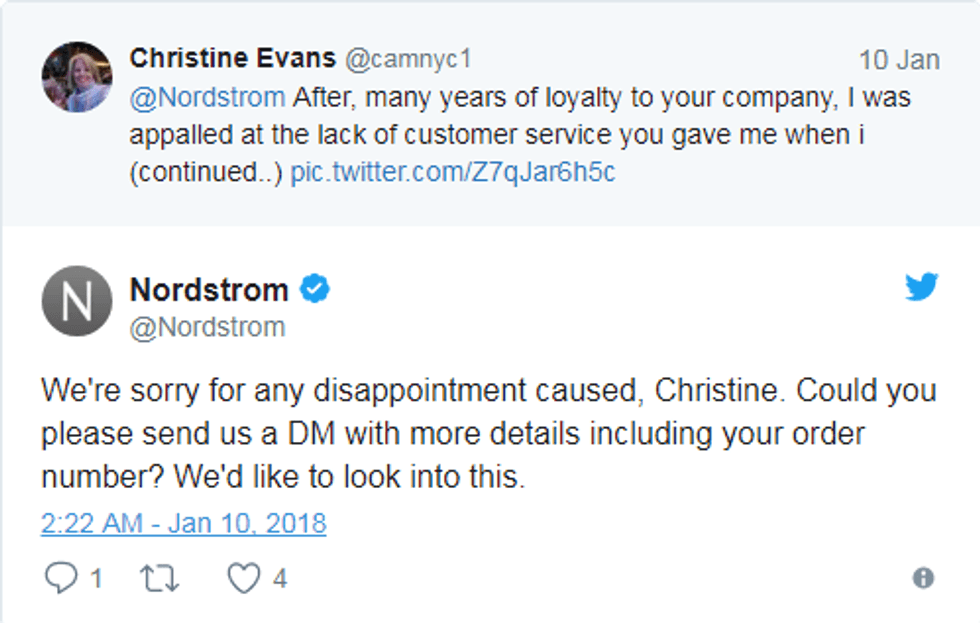Like the tweet with heart icon
980x623 pixels.
click(x=243, y=578)
